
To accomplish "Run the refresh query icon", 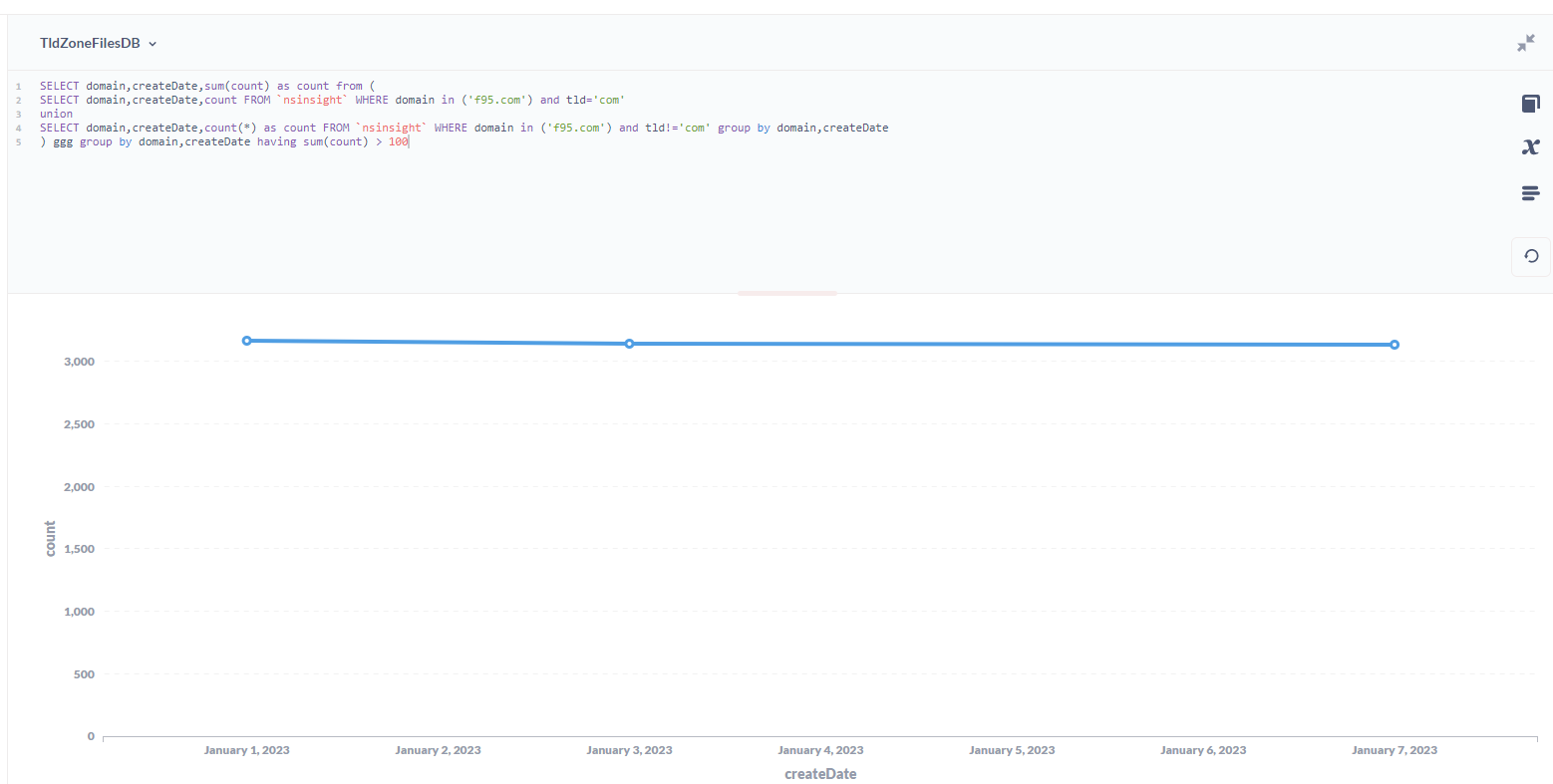I will pyautogui.click(x=1531, y=256).
